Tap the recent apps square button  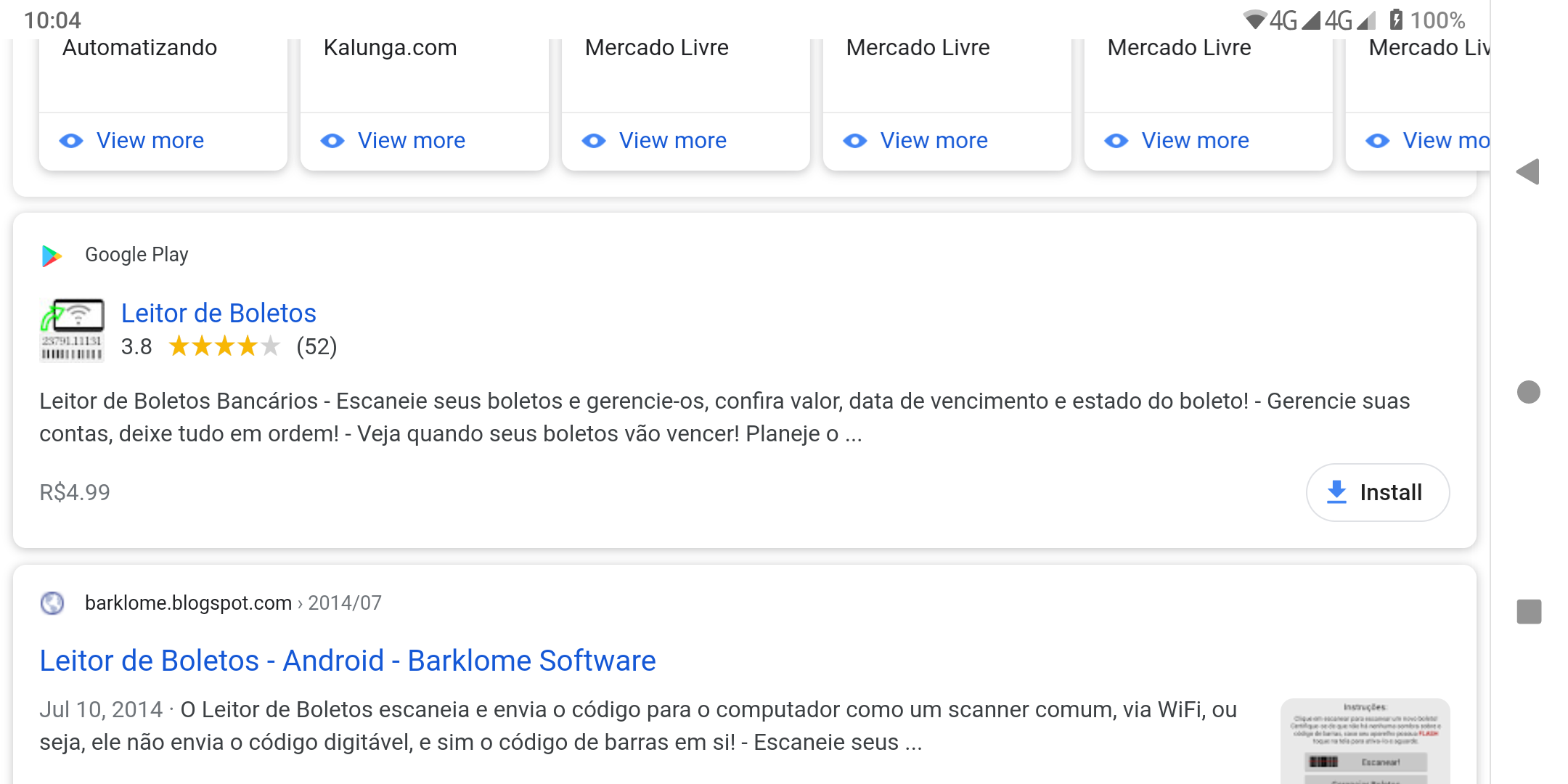[1529, 611]
